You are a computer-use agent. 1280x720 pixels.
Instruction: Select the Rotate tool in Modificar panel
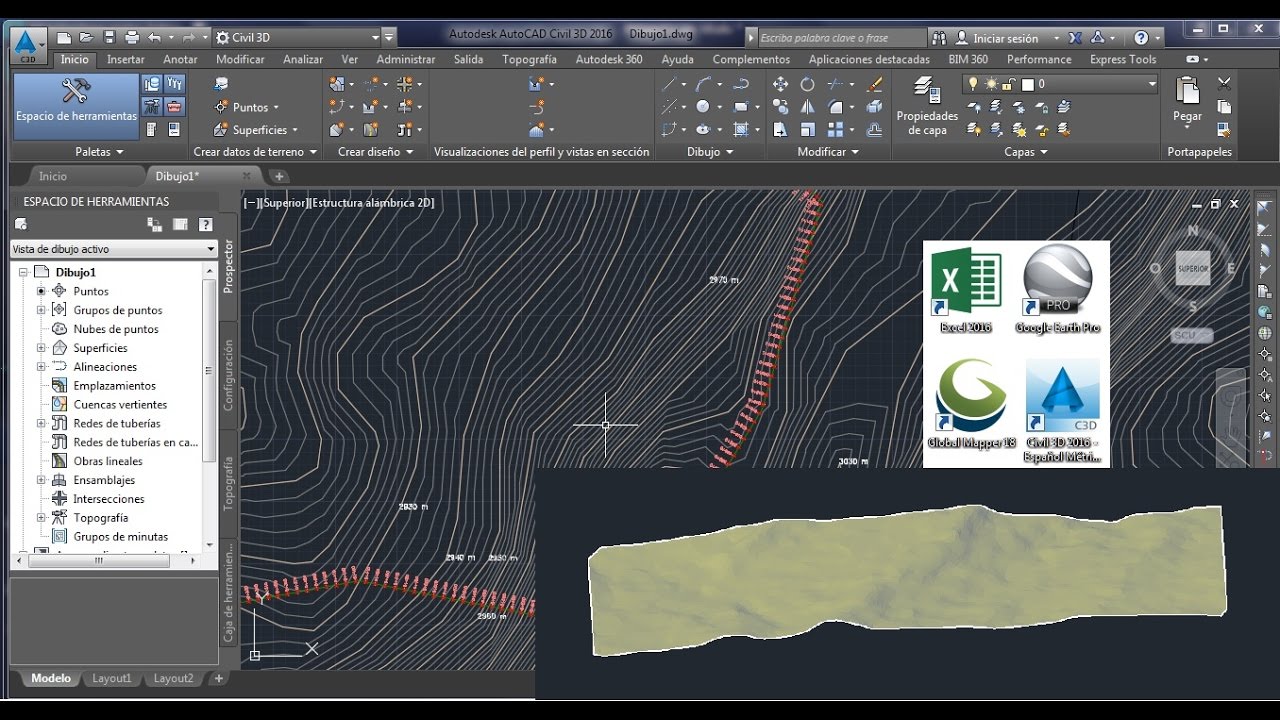807,84
